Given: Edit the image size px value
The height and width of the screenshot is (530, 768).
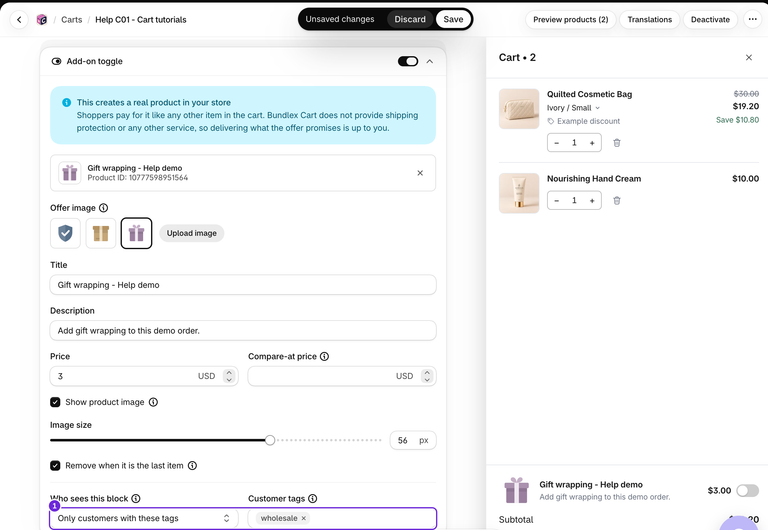Looking at the screenshot, I should (x=413, y=440).
